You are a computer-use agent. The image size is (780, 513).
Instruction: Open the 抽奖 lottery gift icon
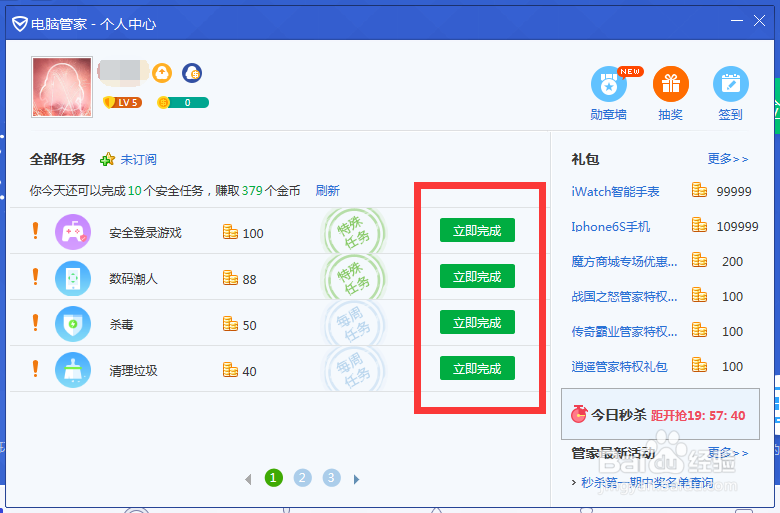671,84
